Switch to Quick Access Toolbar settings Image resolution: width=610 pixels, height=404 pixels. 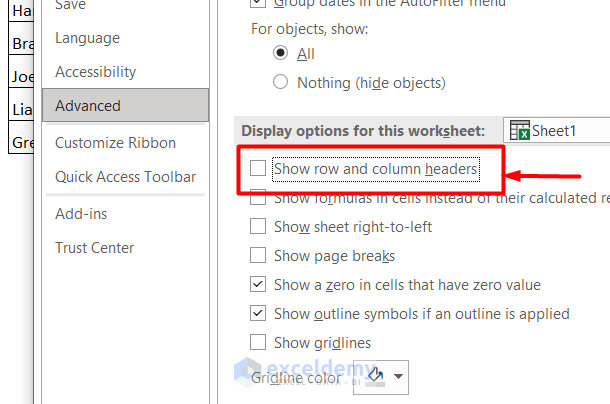[125, 177]
